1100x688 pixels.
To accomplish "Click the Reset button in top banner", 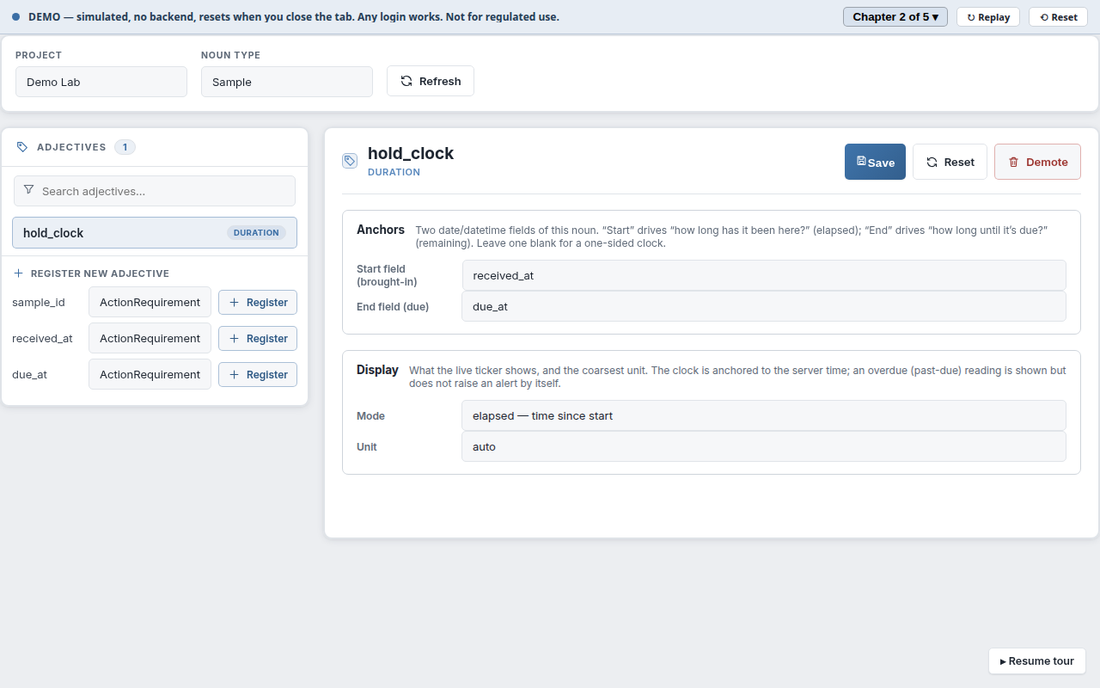I will 1058,17.
